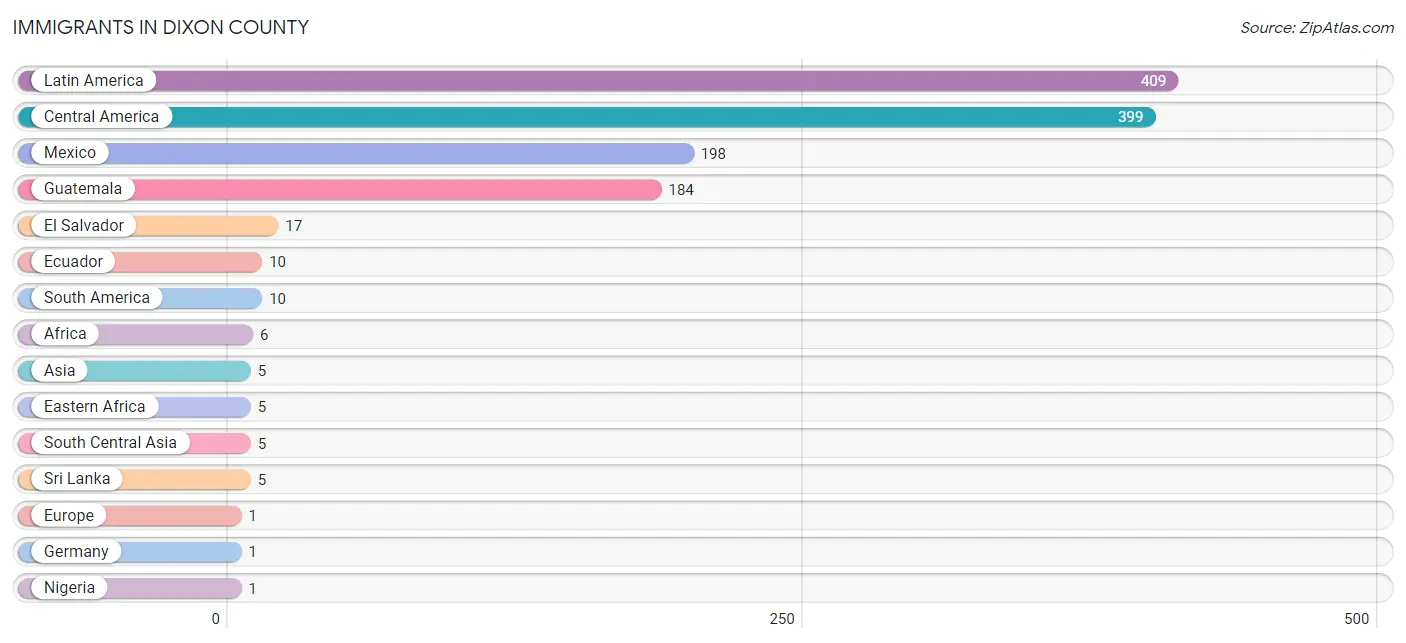Click the Europe bar label

click(x=69, y=515)
